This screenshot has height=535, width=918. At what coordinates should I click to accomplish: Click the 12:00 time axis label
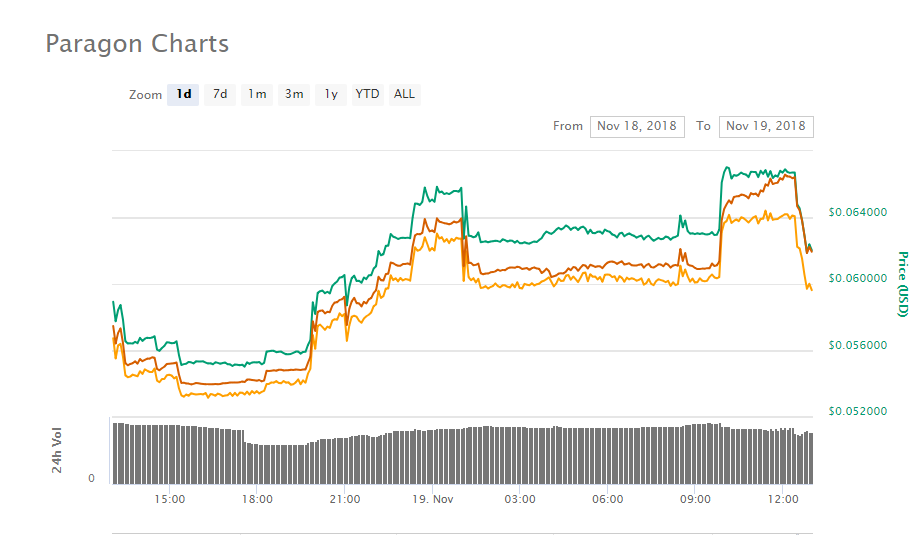(x=783, y=499)
